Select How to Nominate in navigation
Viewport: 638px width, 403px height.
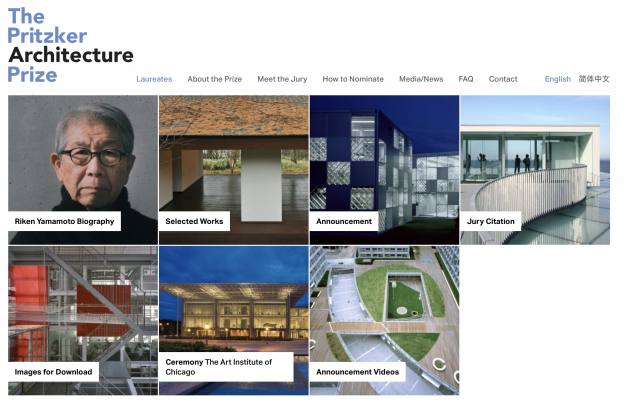pos(353,79)
